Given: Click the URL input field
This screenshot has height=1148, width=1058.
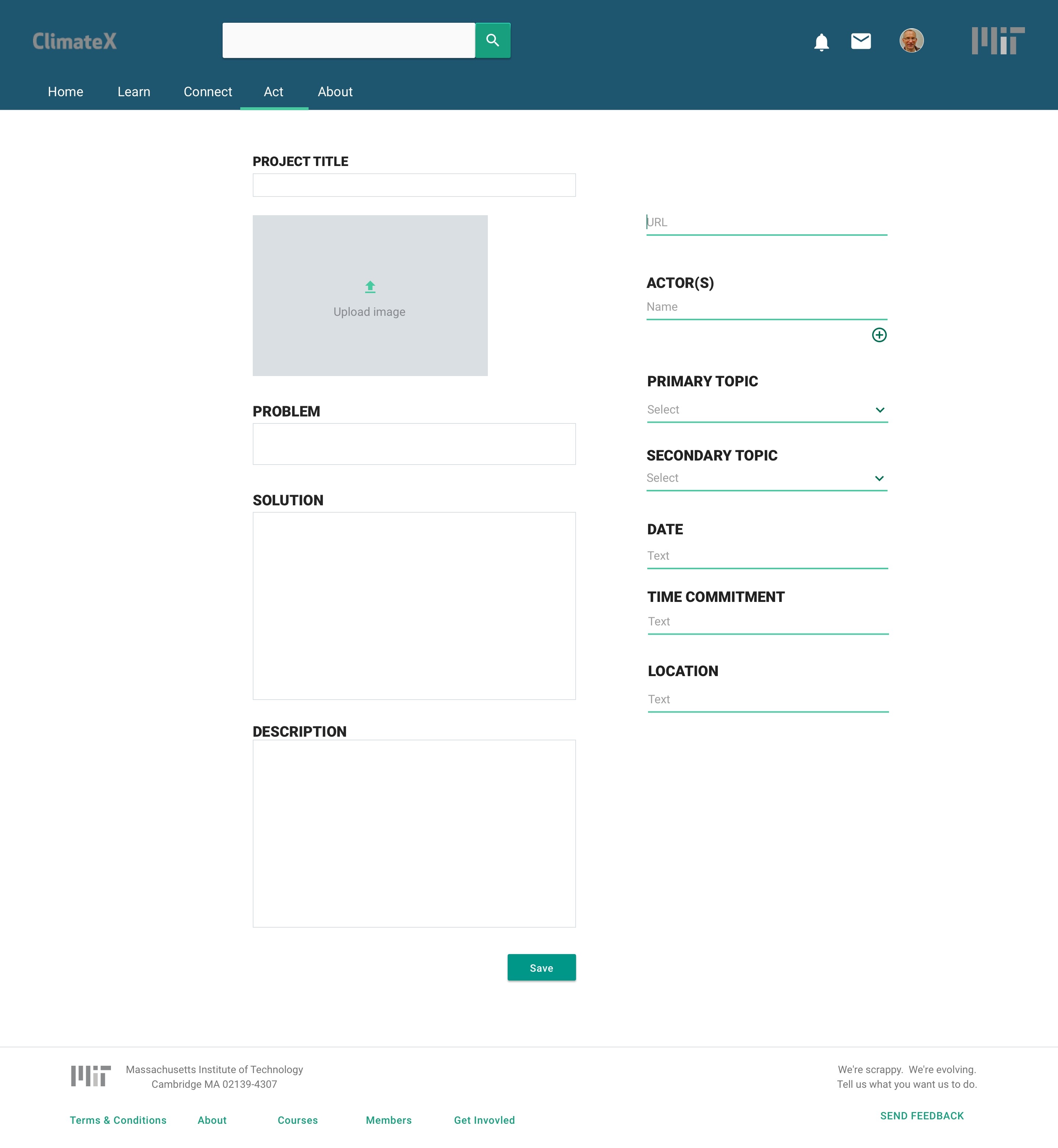Looking at the screenshot, I should coord(766,223).
